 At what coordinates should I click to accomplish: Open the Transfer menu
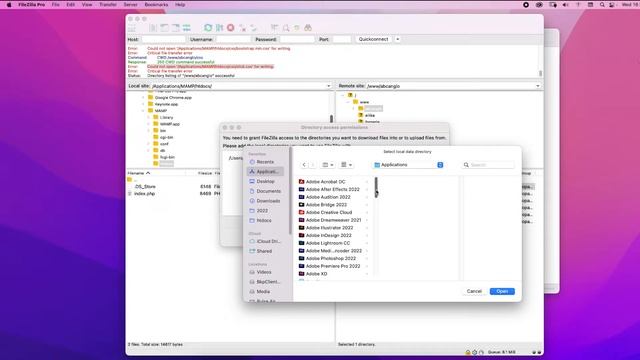(108, 5)
